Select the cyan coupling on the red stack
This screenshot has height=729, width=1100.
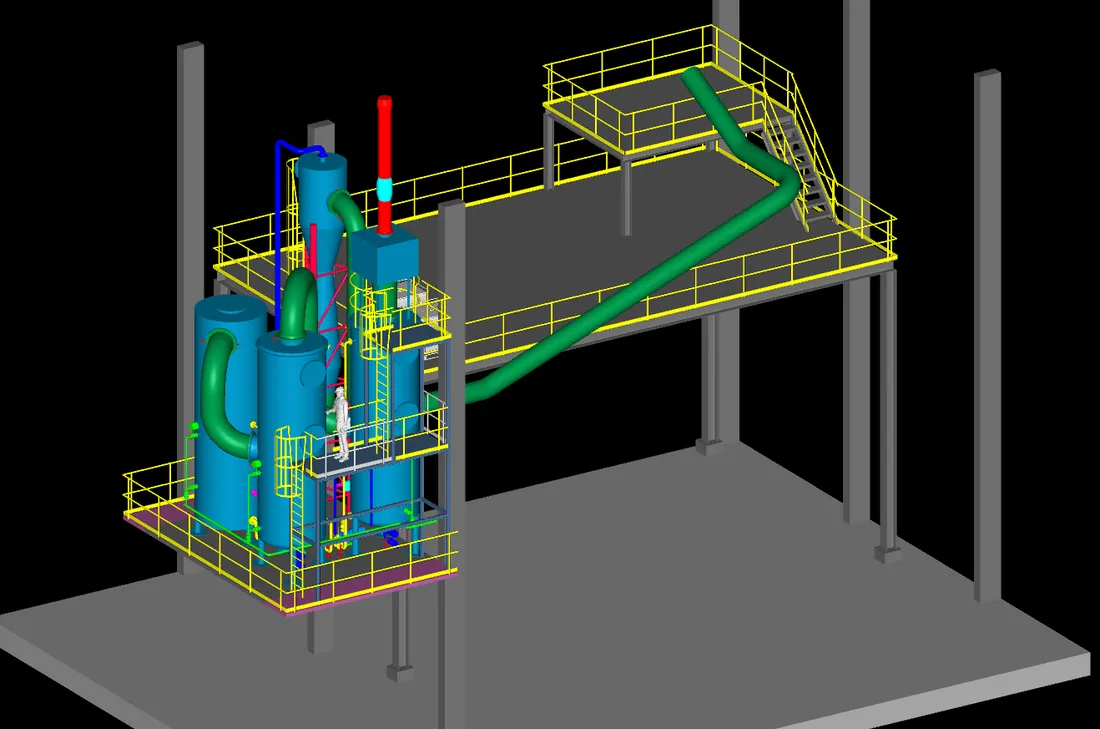point(384,189)
